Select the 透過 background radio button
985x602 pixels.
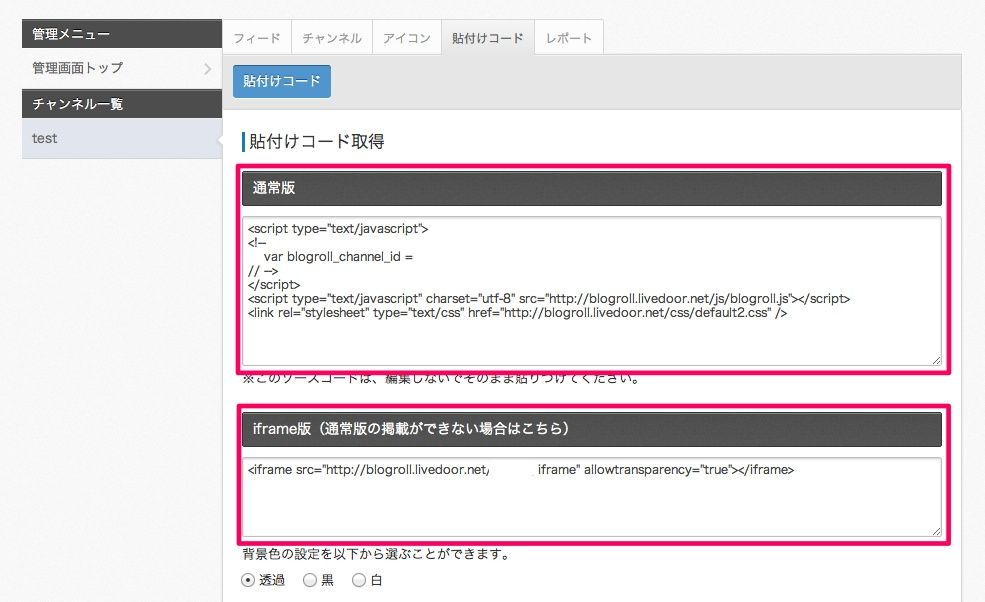tap(248, 580)
